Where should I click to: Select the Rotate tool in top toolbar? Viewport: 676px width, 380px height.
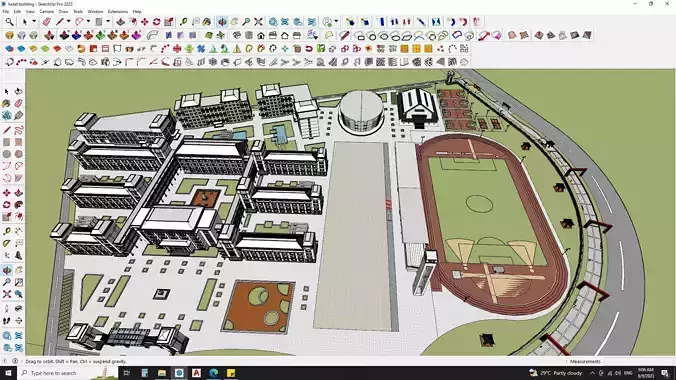click(156, 22)
